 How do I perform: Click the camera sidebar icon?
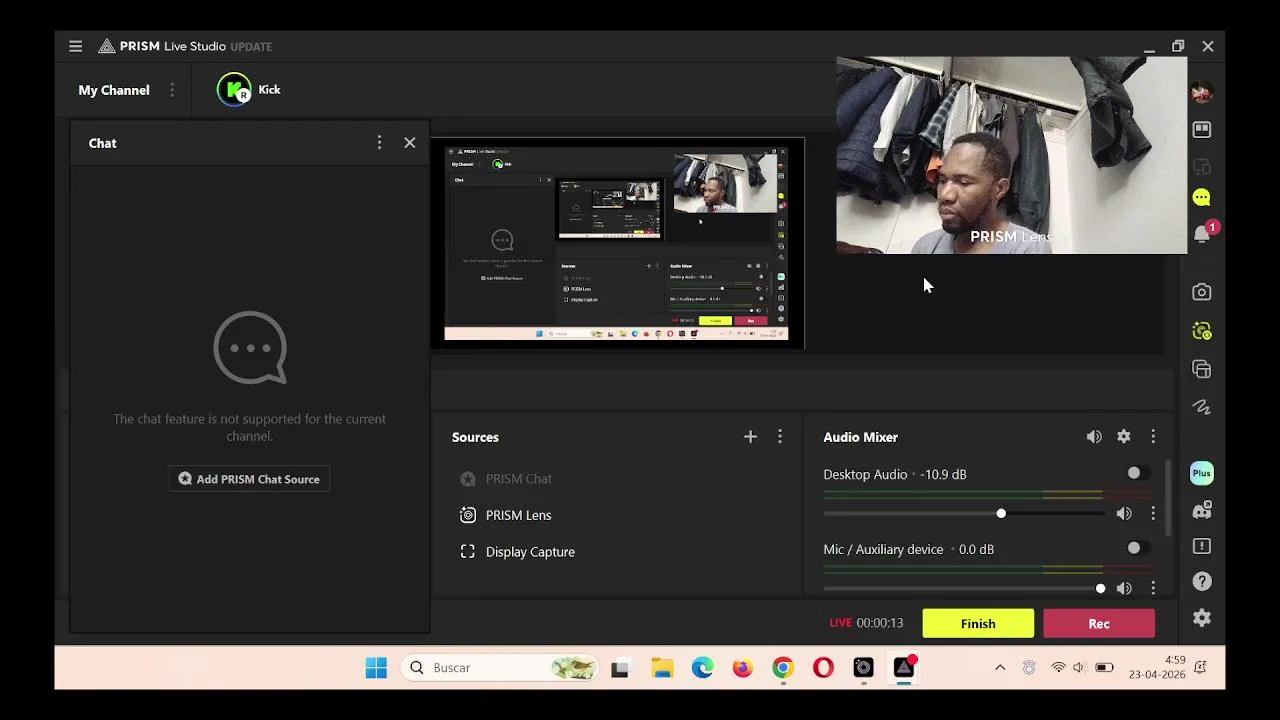point(1202,292)
